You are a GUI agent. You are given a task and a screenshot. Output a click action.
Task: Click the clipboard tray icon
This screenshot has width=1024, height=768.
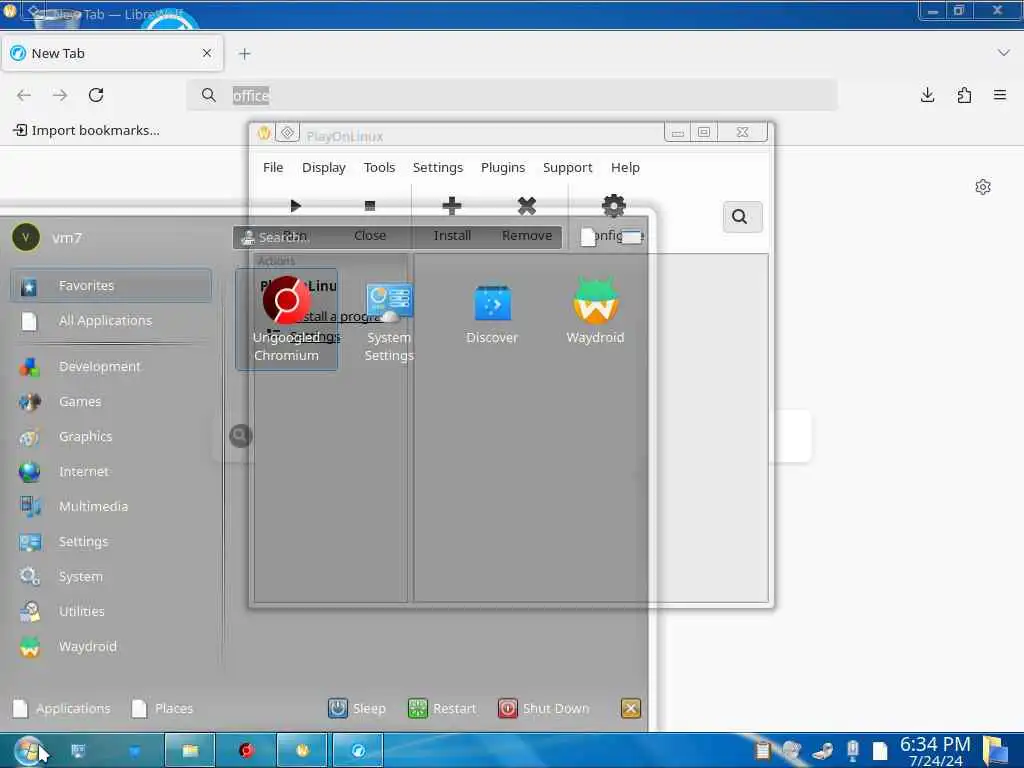coord(762,751)
